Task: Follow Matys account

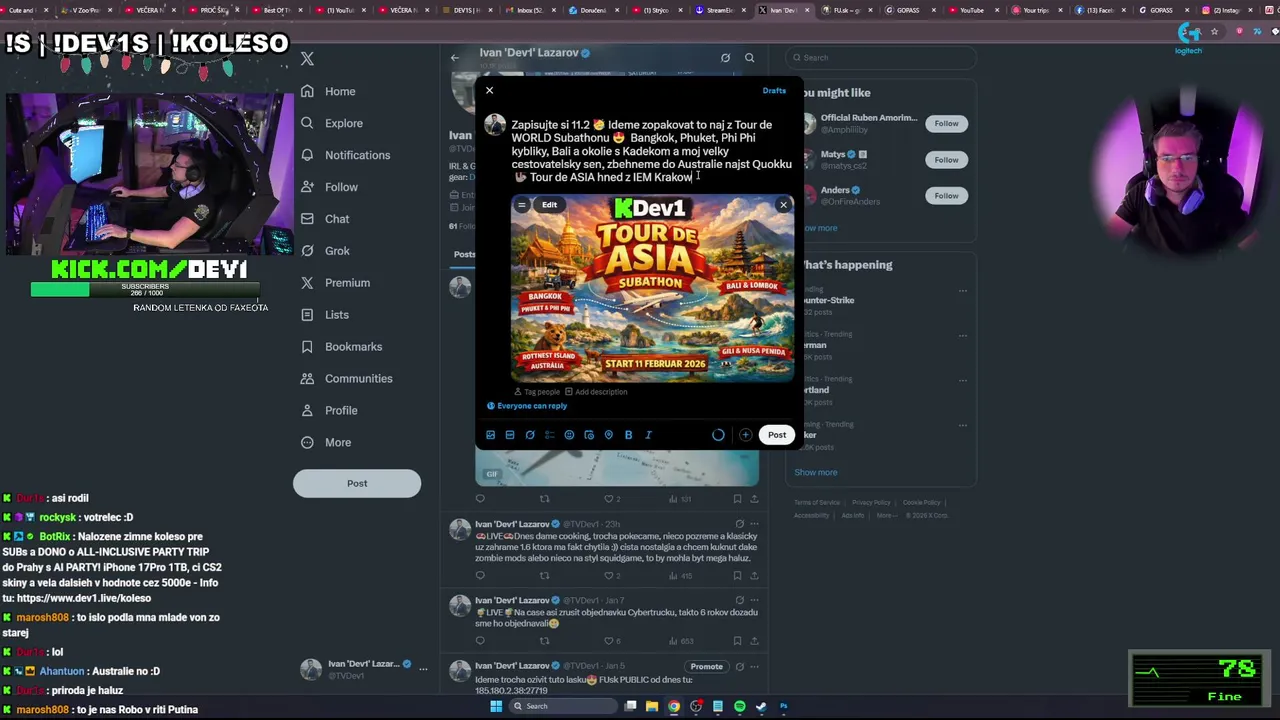Action: click(946, 160)
